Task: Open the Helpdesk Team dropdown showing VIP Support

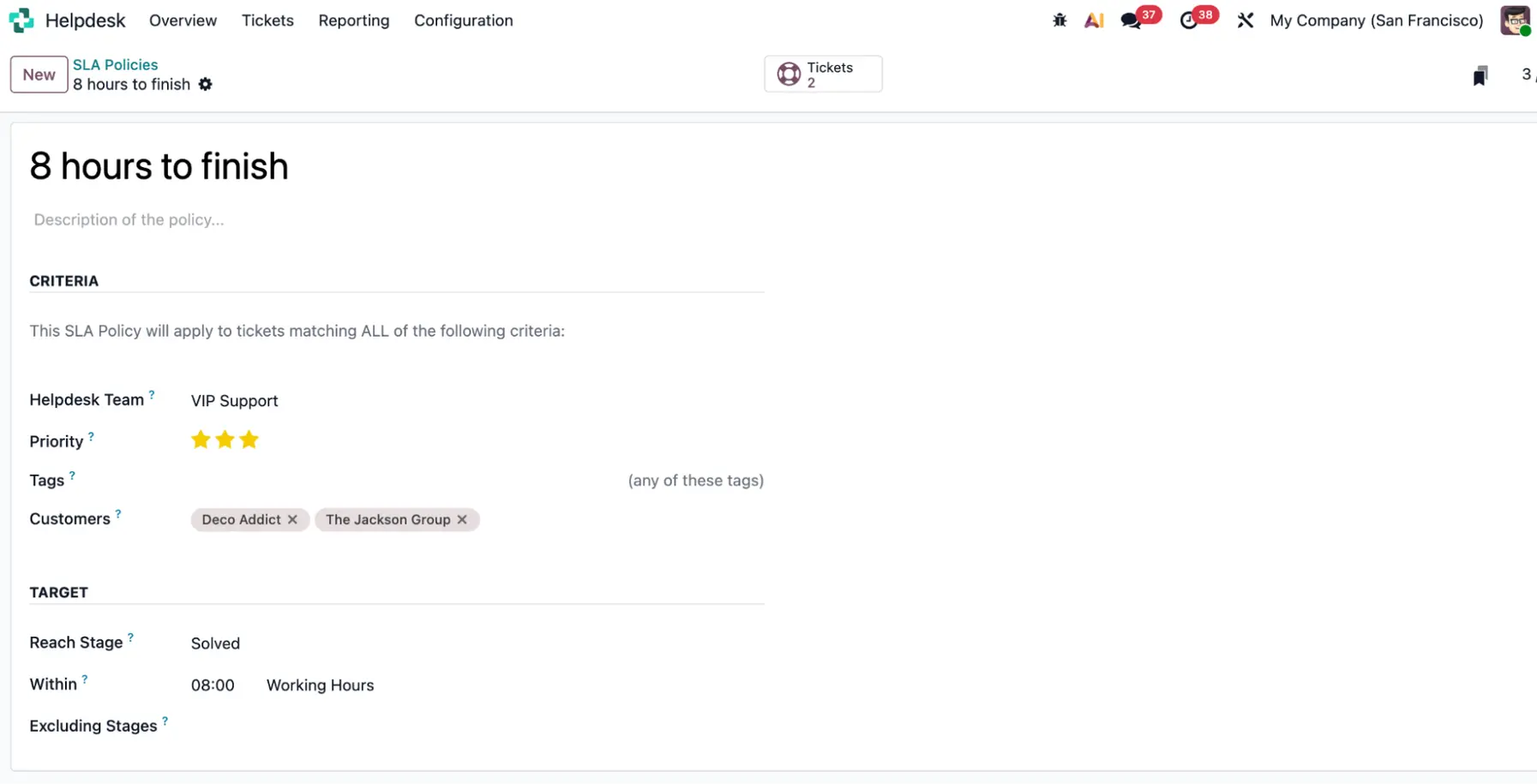Action: click(235, 400)
